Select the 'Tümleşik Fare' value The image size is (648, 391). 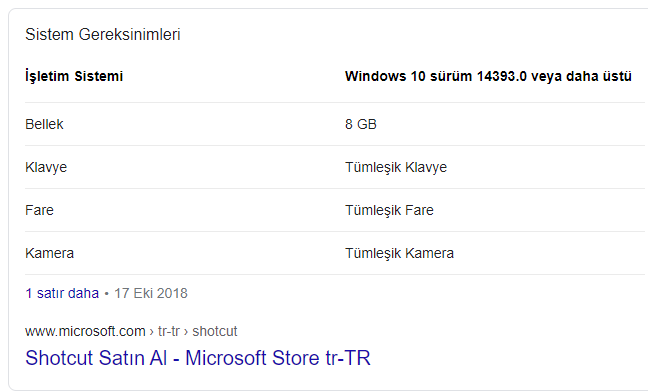389,210
